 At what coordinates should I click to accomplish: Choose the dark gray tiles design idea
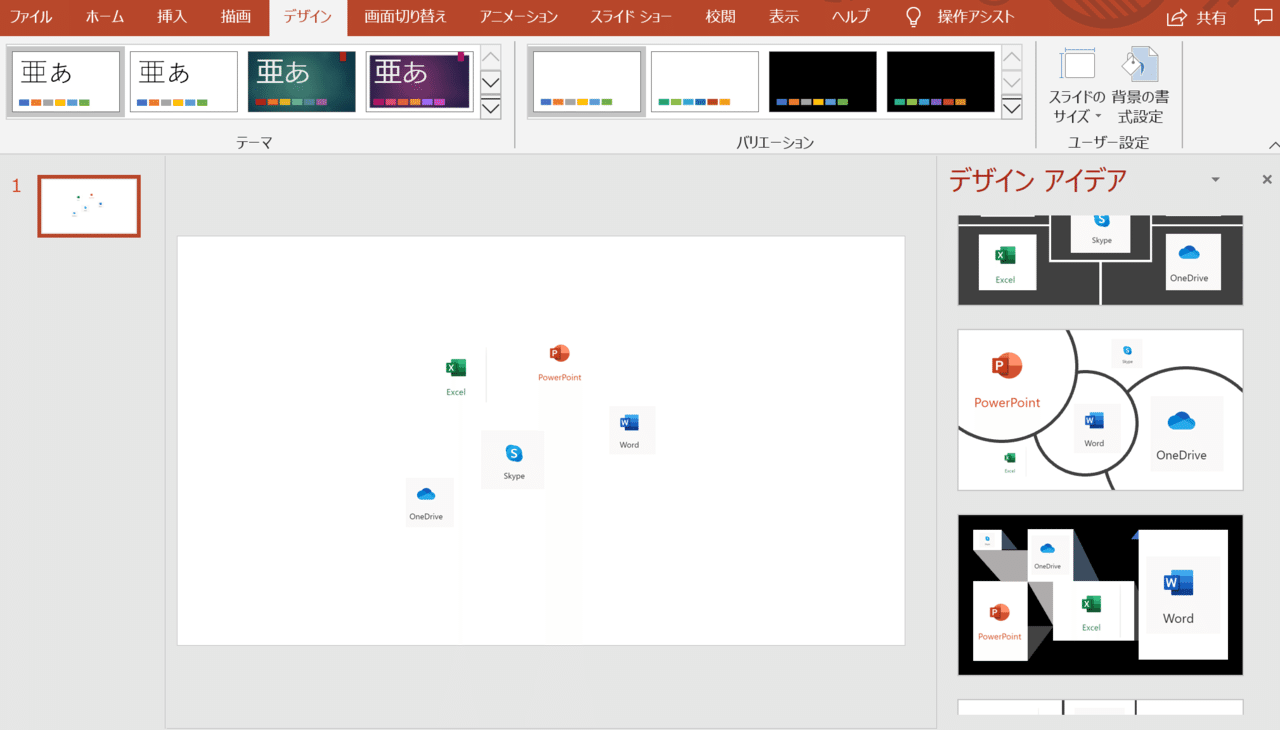pos(1100,260)
